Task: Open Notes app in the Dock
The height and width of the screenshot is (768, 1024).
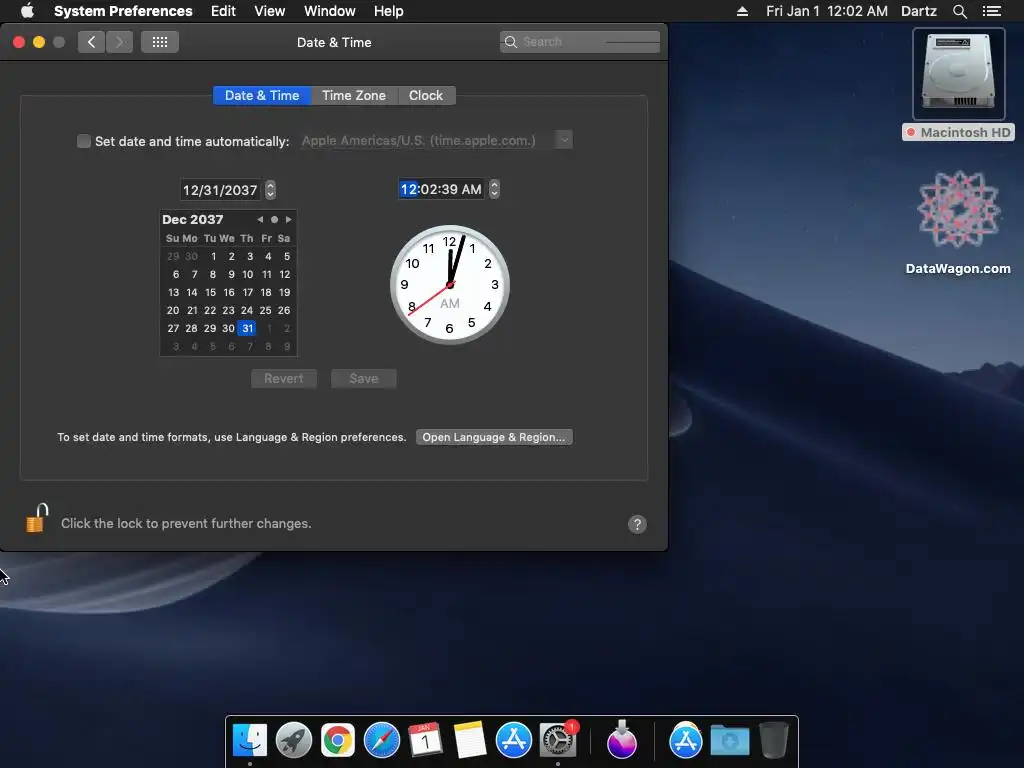Action: pyautogui.click(x=470, y=740)
